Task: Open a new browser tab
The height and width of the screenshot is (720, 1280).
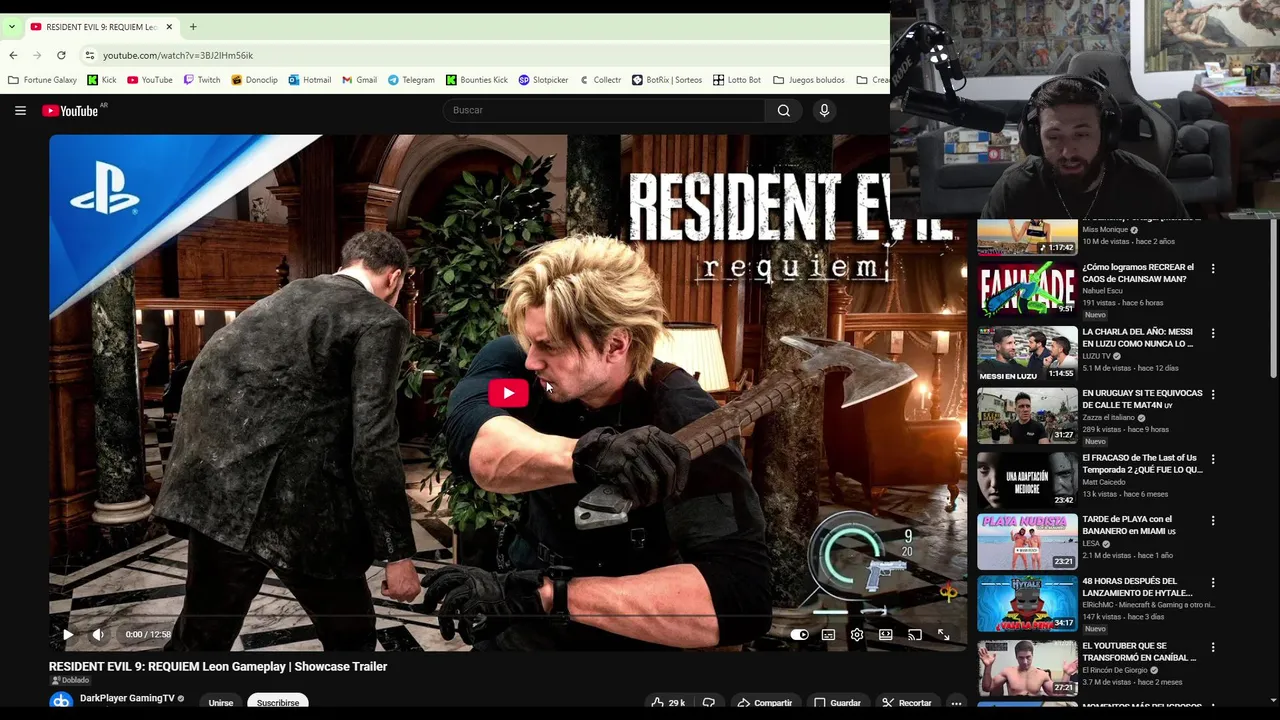Action: [193, 27]
